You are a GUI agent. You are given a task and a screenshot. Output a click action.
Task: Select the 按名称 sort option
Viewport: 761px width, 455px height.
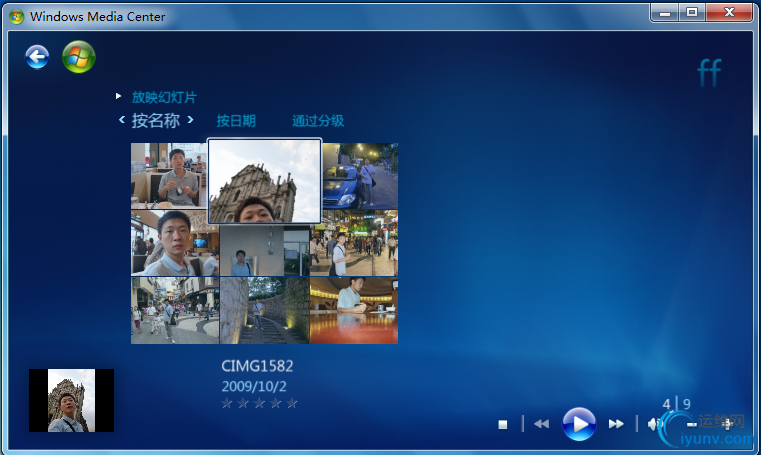[156, 120]
